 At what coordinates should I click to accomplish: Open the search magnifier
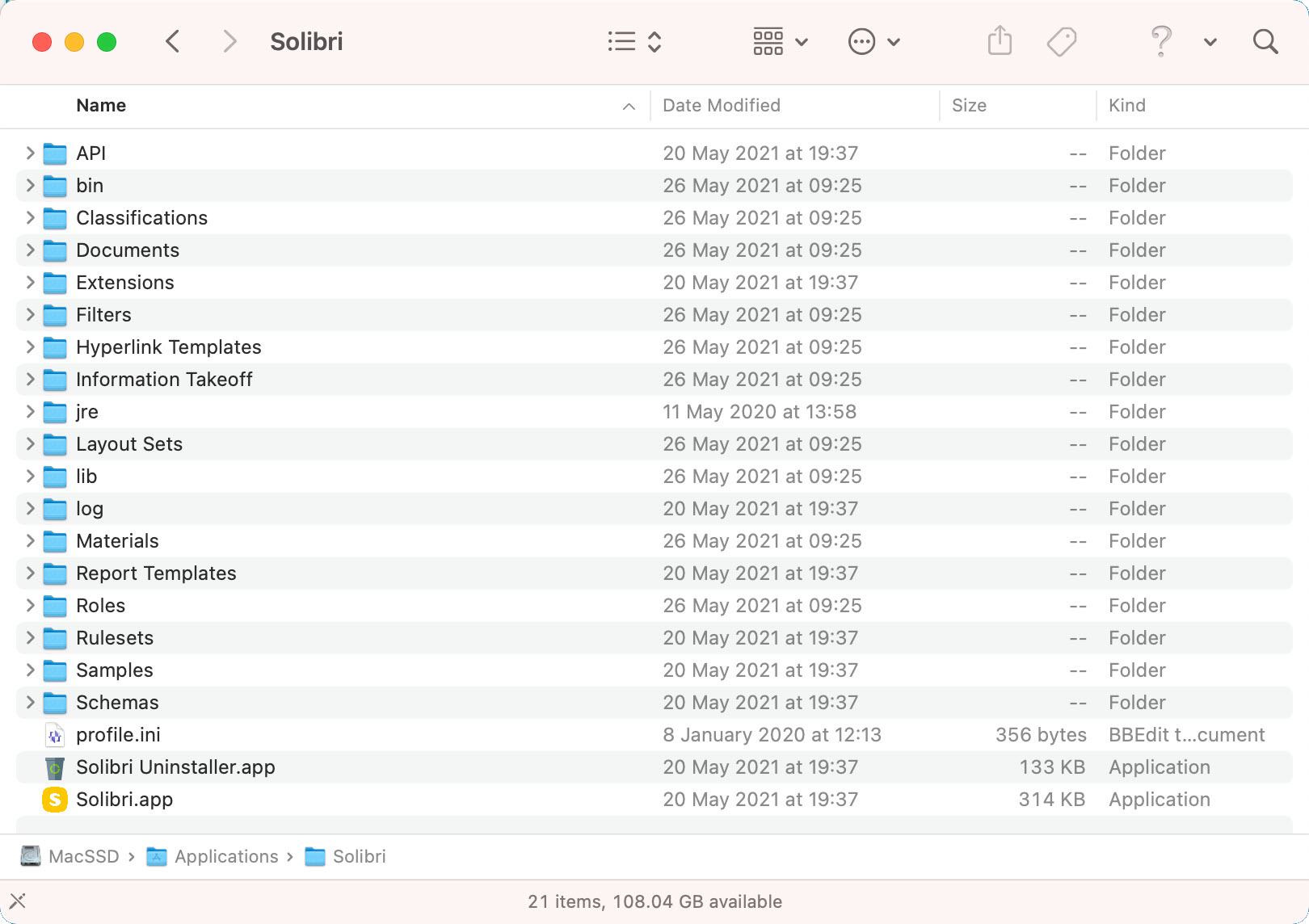click(x=1265, y=41)
